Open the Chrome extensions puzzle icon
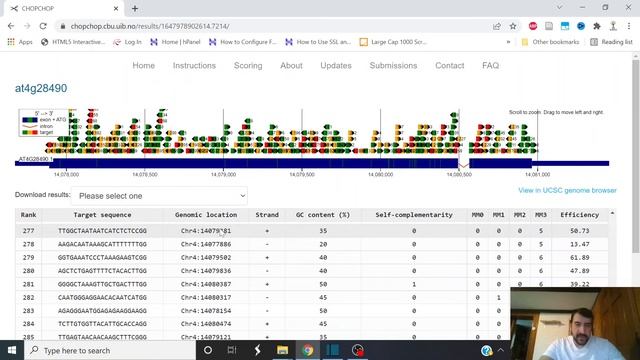Image resolution: width=640 pixels, height=360 pixels. click(597, 26)
